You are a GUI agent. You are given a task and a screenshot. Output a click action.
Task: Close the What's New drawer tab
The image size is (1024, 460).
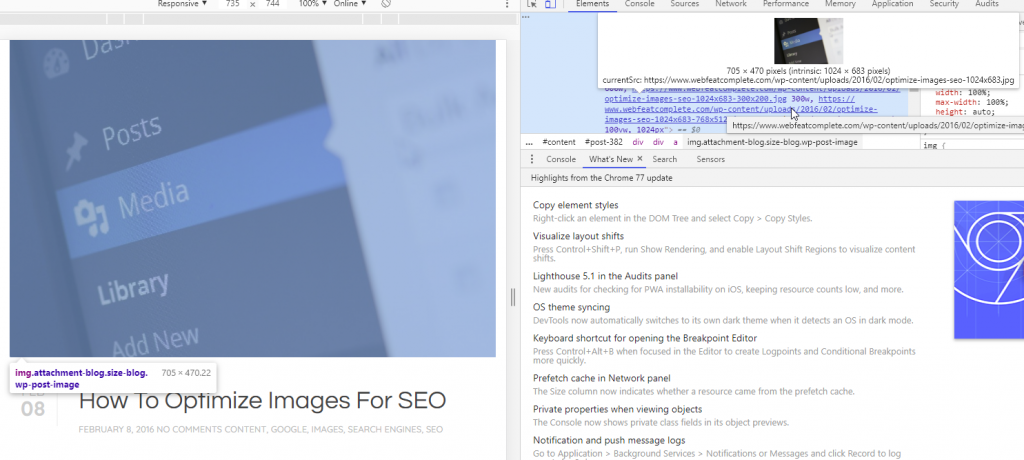coord(640,159)
